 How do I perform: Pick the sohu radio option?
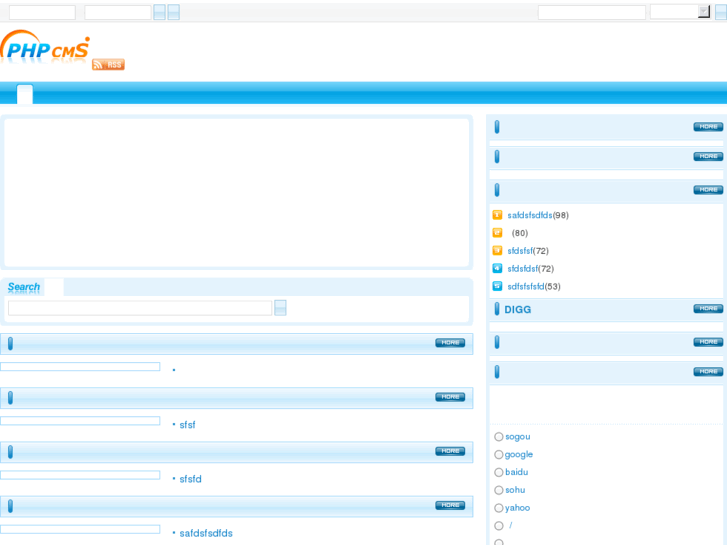498,490
